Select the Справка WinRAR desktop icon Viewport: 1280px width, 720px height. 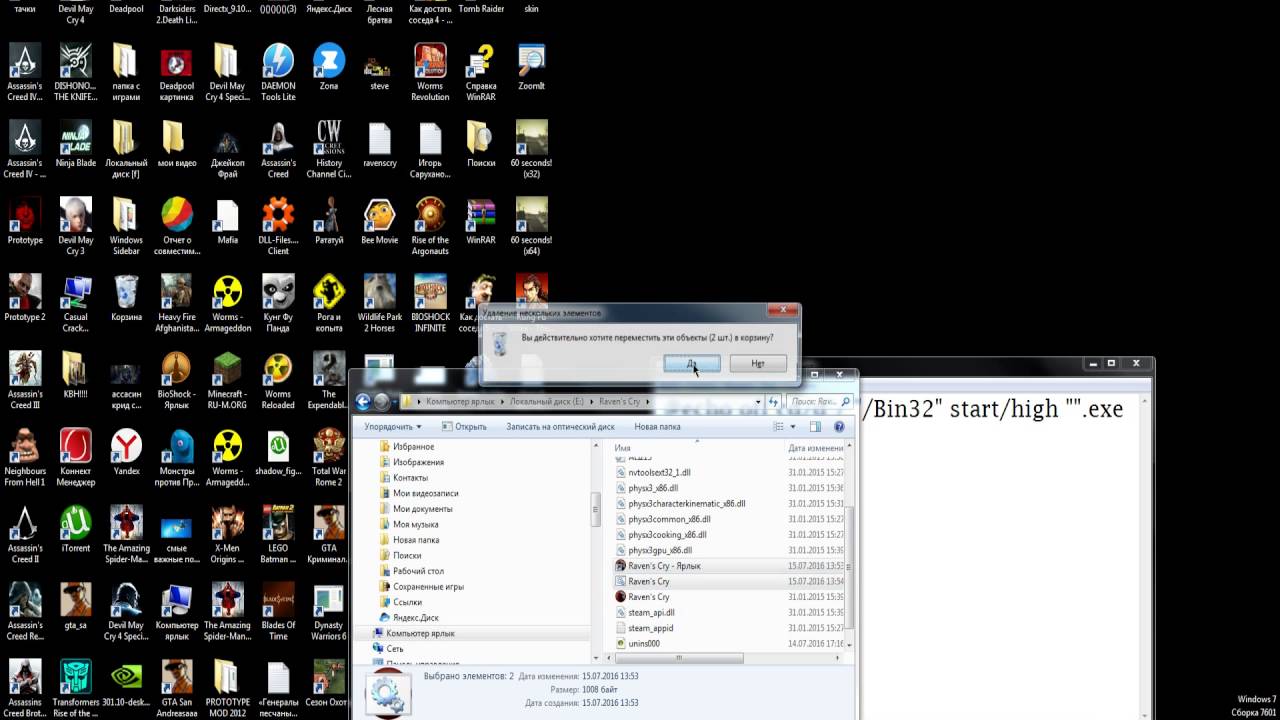pyautogui.click(x=481, y=73)
